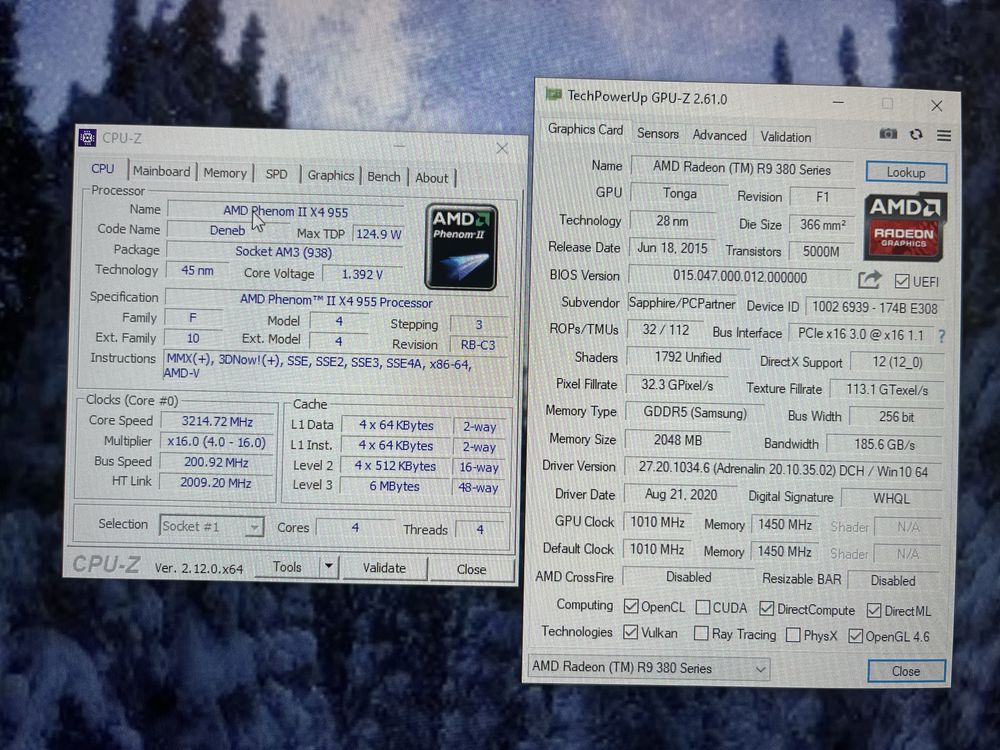Toggle the OpenCL checkbox
Viewport: 1000px width, 750px height.
(x=631, y=606)
